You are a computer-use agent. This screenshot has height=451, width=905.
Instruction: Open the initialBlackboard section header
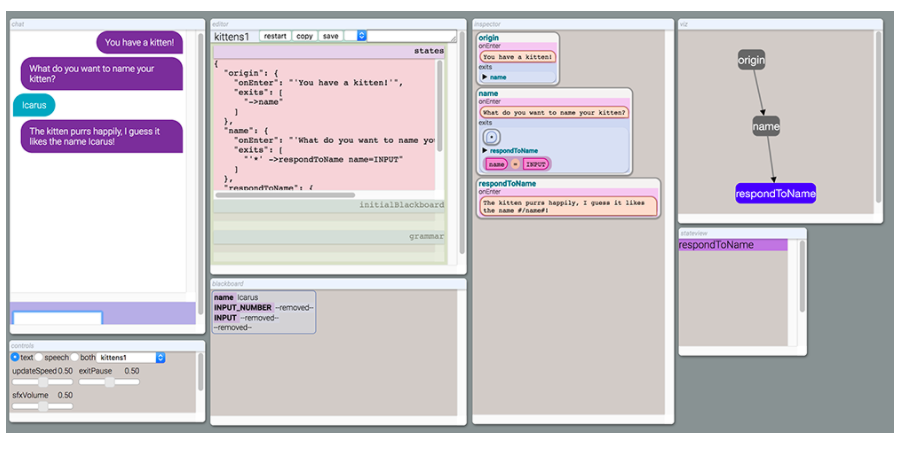[x=329, y=205]
